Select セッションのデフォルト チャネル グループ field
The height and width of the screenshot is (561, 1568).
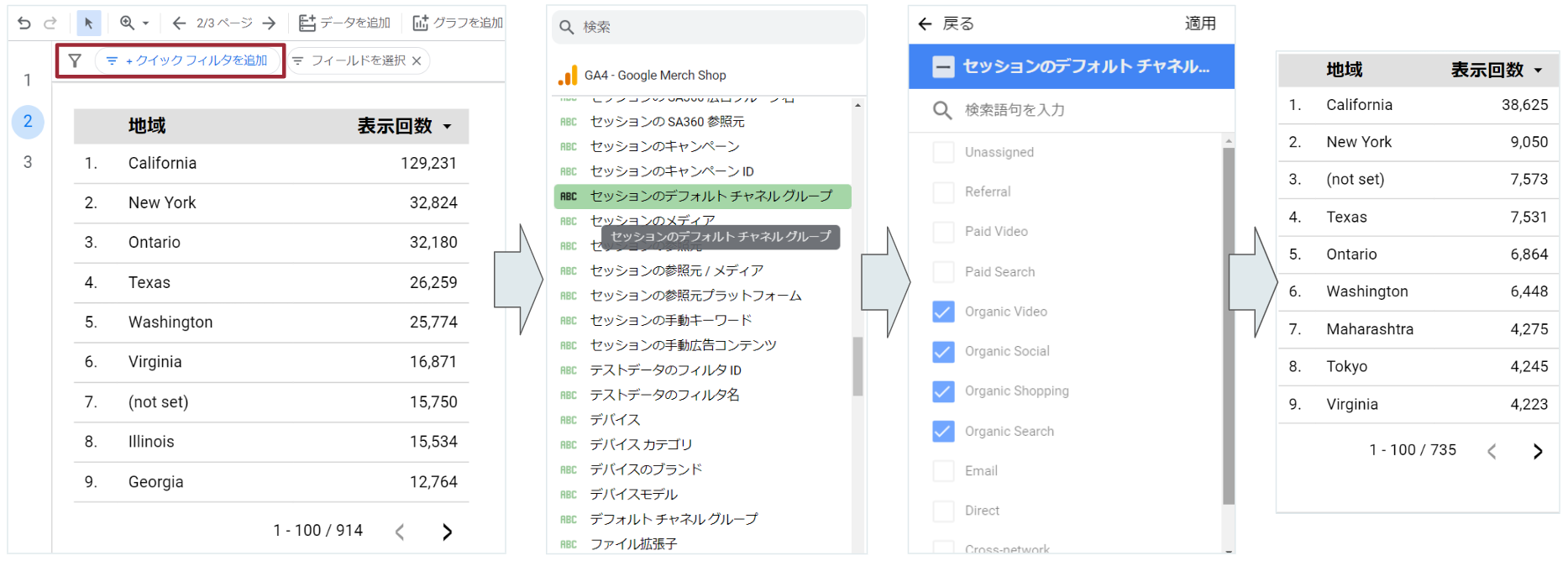(711, 196)
